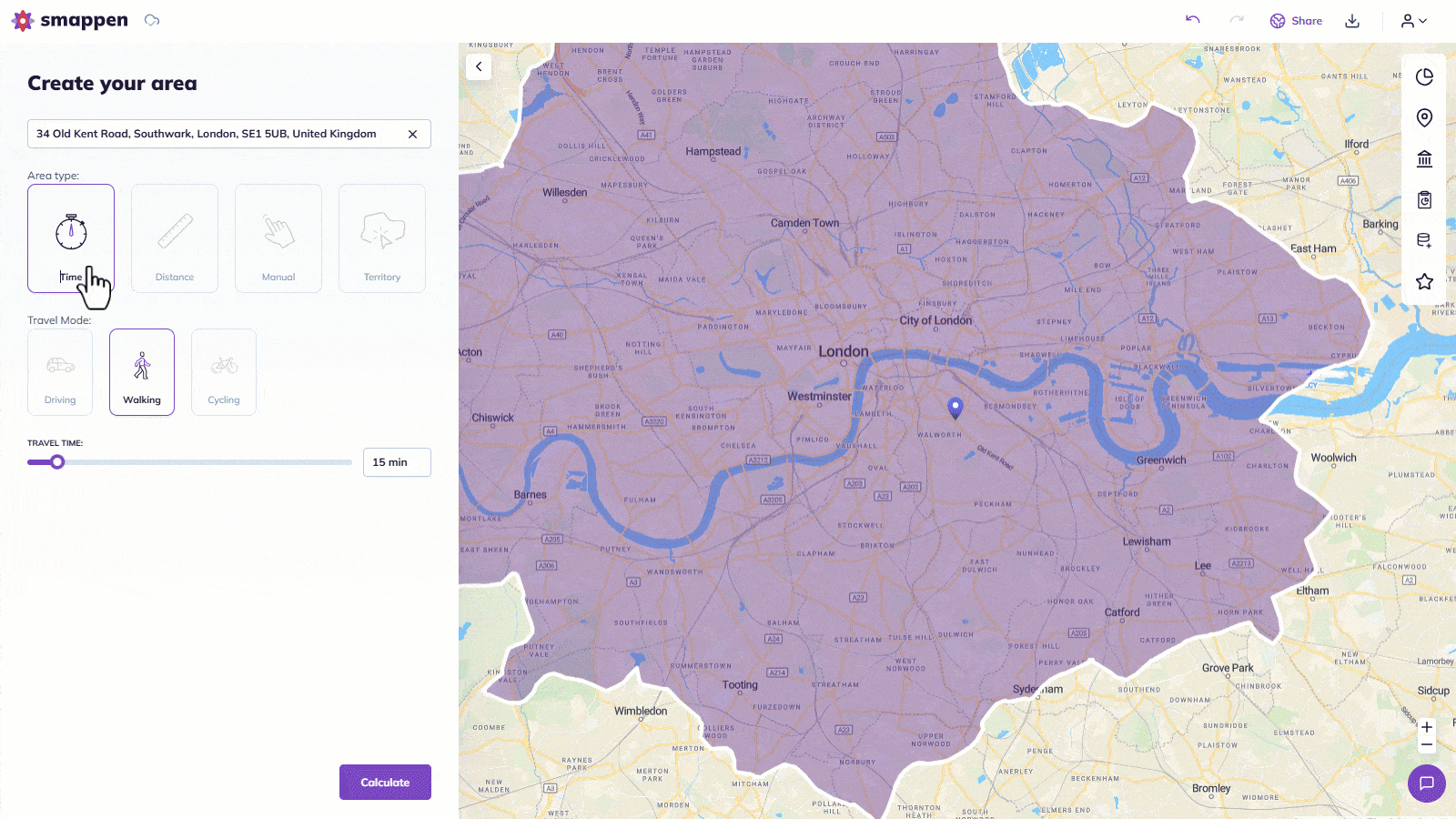Open the pie chart analysis icon

point(1424,77)
